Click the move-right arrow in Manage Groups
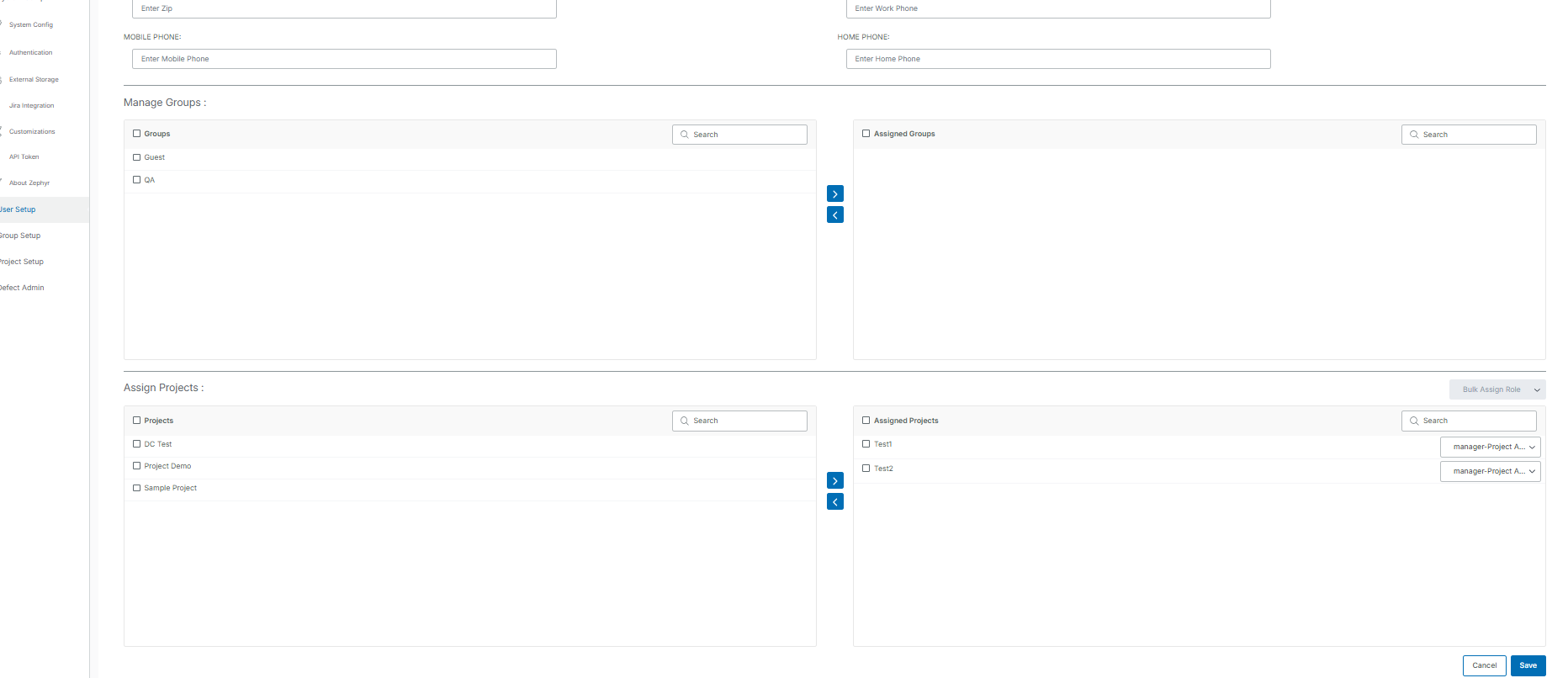Viewport: 1568px width, 678px height. point(834,194)
